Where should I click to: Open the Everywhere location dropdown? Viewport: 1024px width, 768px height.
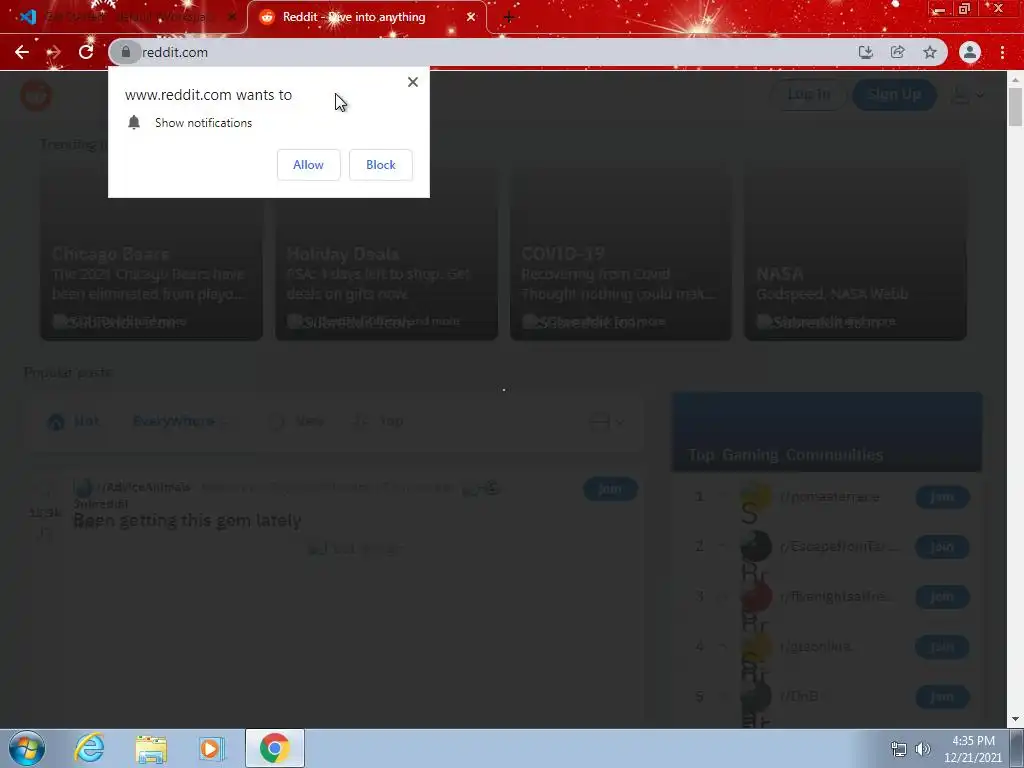pyautogui.click(x=180, y=421)
